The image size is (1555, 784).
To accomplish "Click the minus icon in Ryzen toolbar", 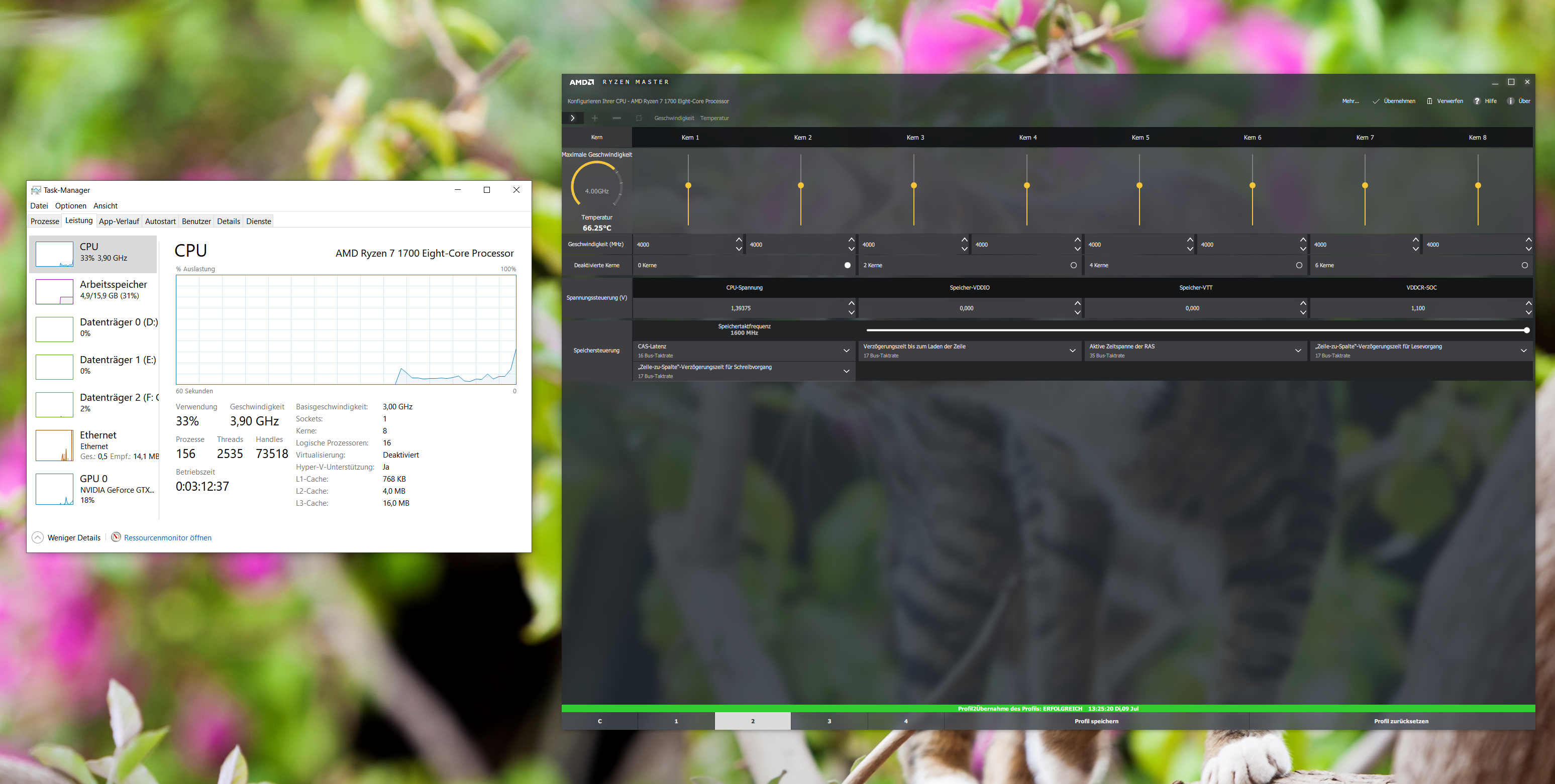I will coord(616,119).
